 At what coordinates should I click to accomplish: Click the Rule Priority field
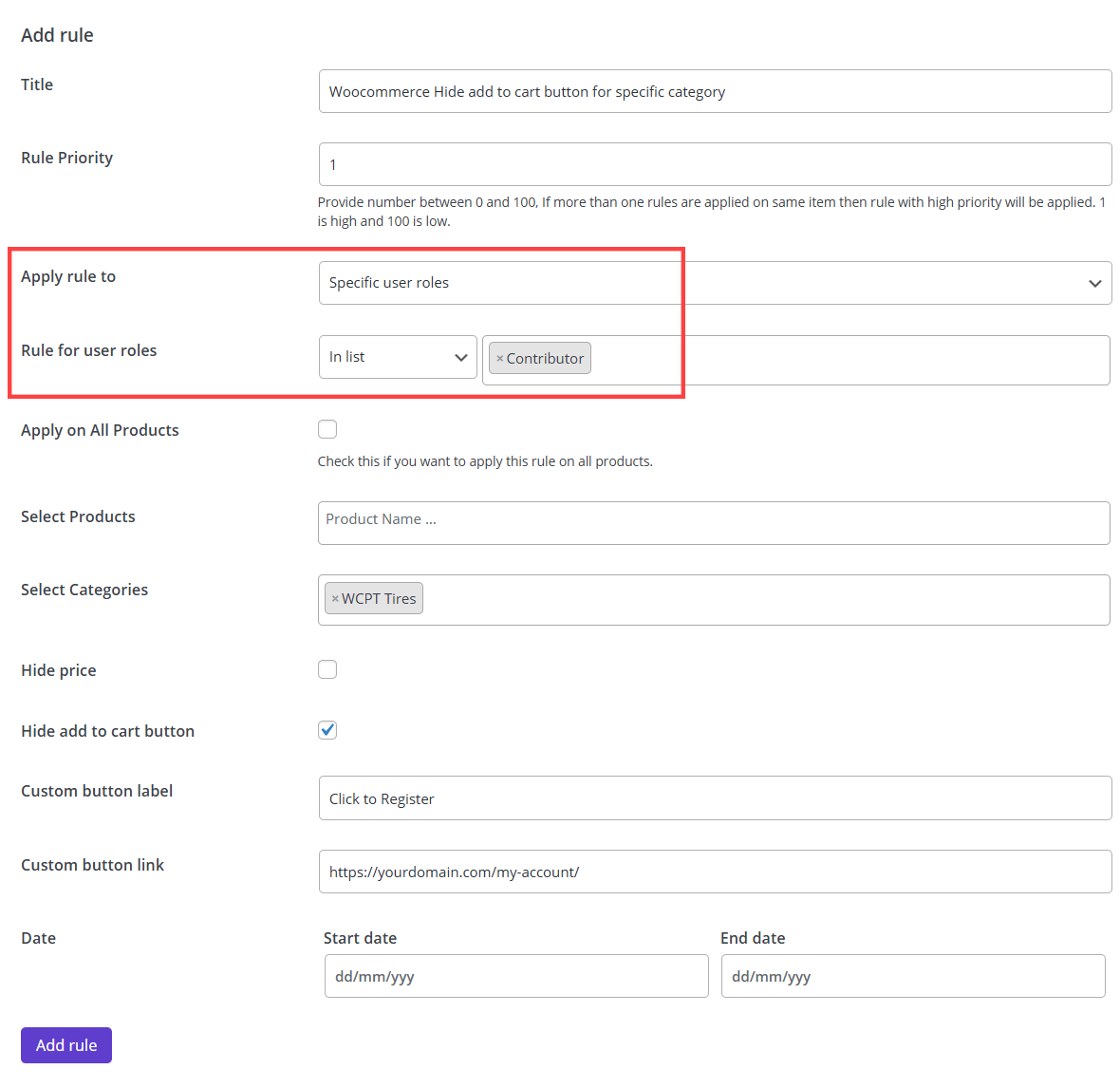pyautogui.click(x=715, y=164)
